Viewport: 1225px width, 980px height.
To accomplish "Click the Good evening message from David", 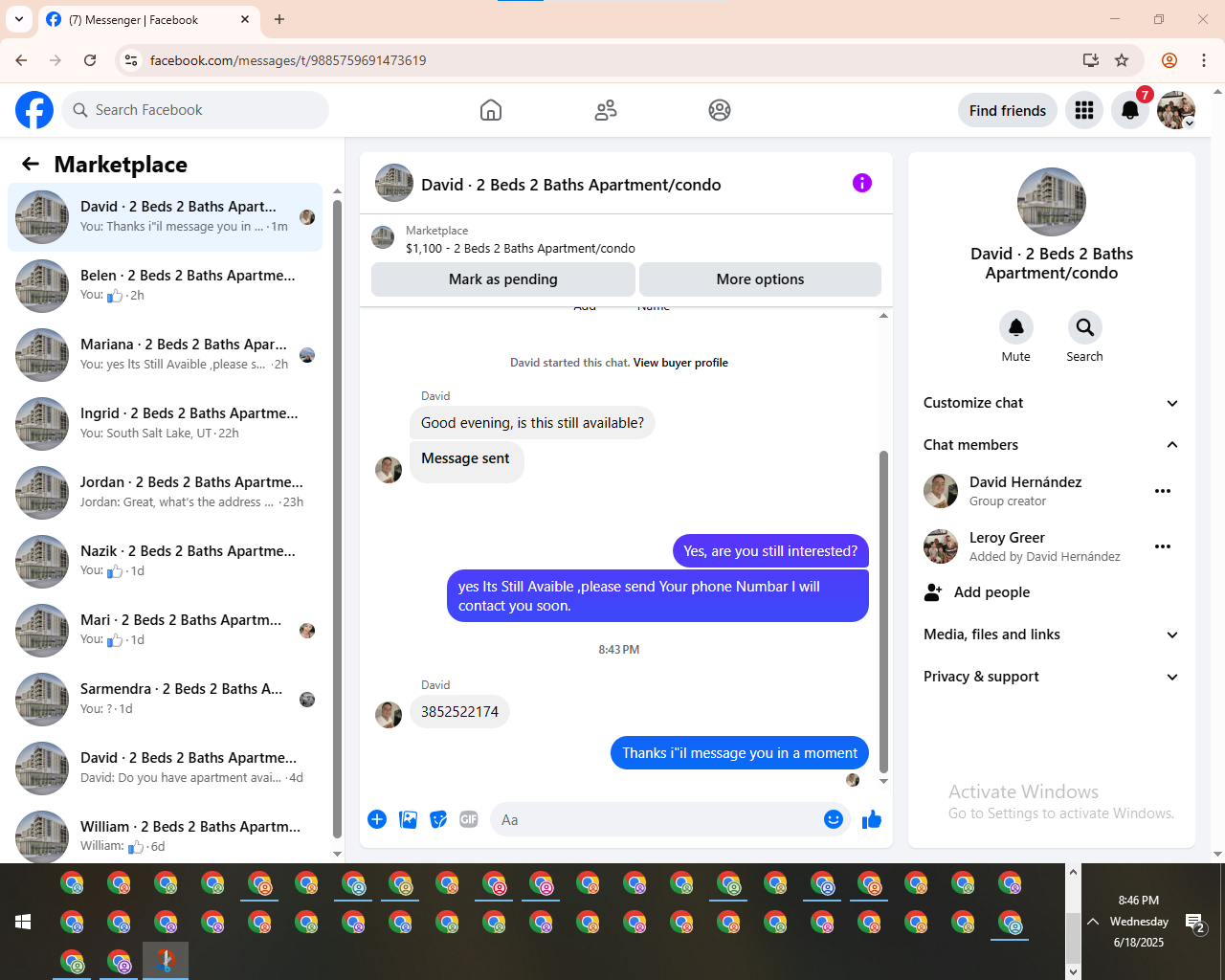I will tap(533, 423).
